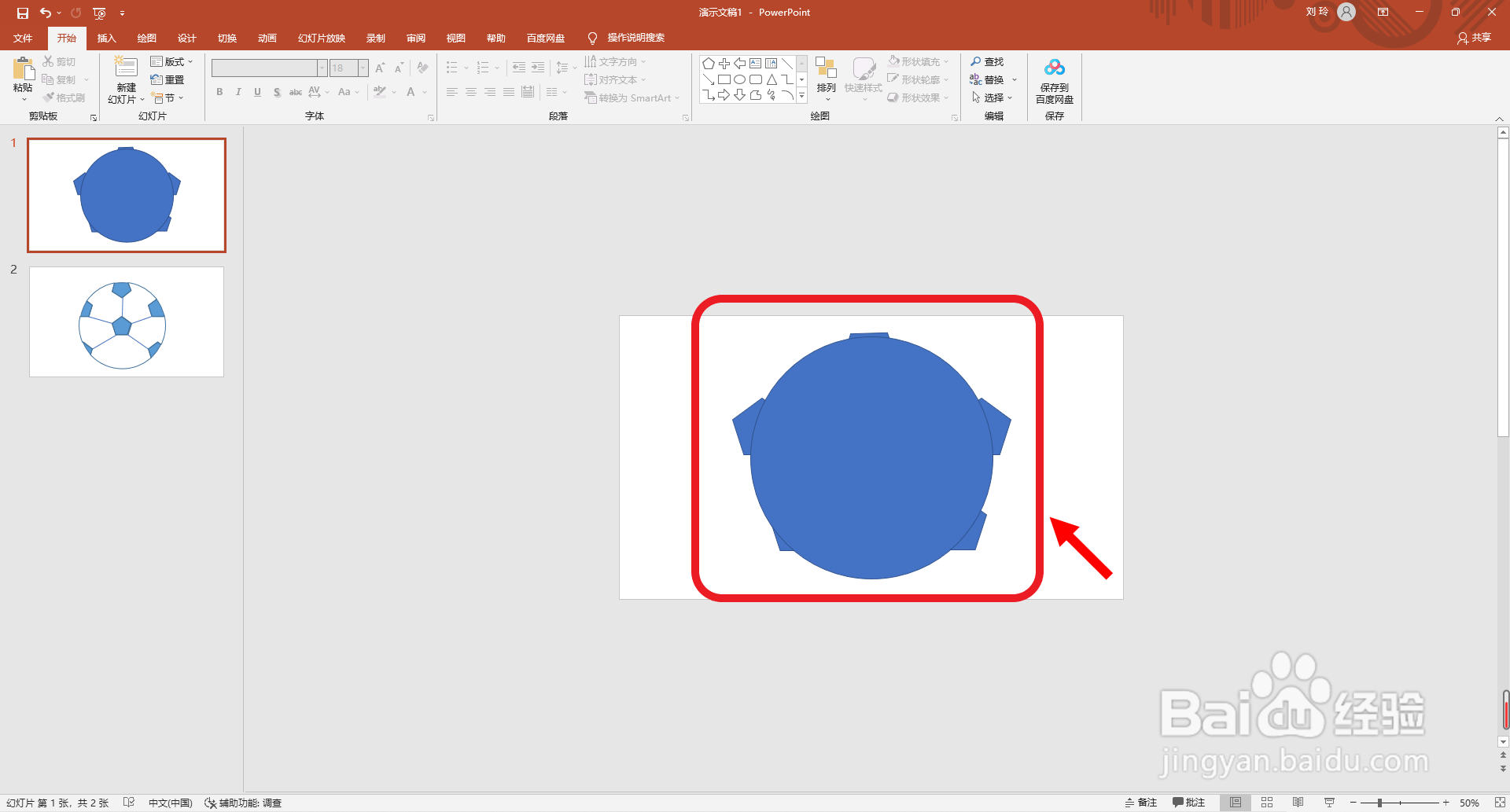Switch to the Animations (动画) tab
Screen dimensions: 1510x812
pyautogui.click(x=267, y=38)
